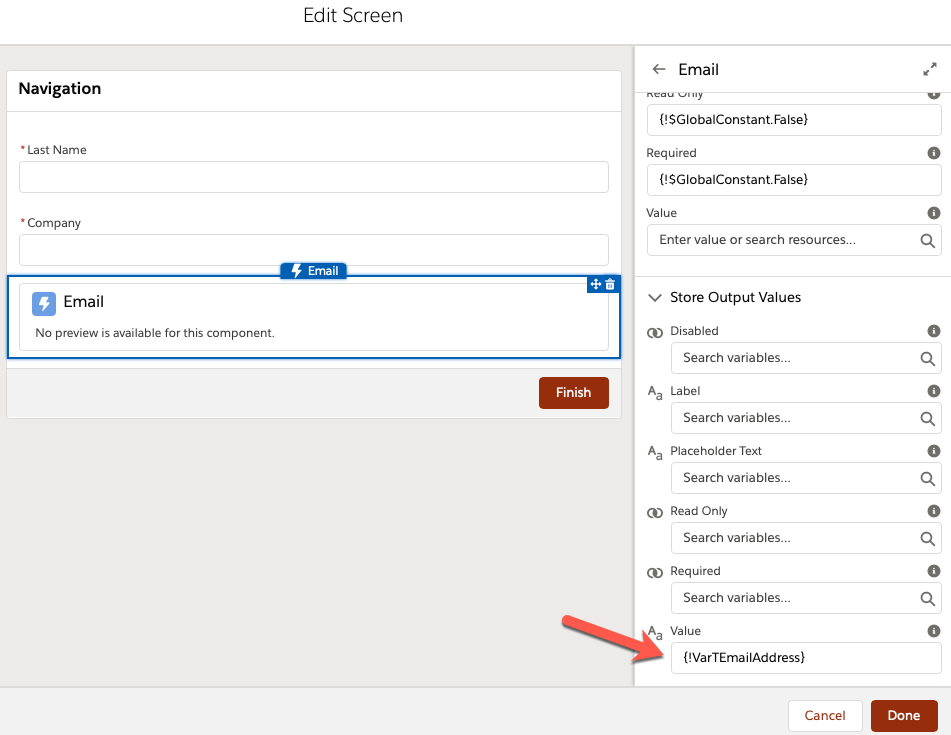
Task: Click search icon in Value resource field
Action: tap(927, 240)
